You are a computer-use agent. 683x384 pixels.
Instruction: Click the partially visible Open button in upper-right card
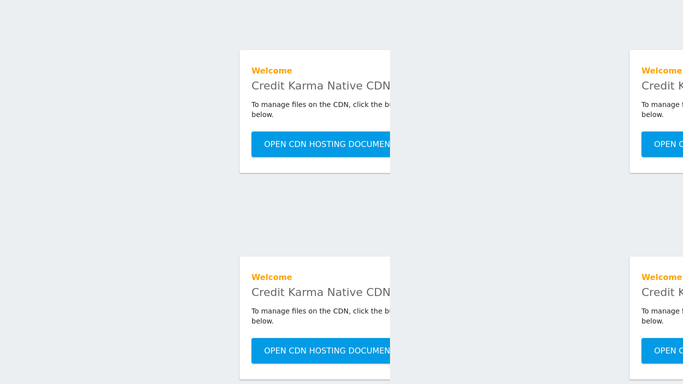[662, 144]
